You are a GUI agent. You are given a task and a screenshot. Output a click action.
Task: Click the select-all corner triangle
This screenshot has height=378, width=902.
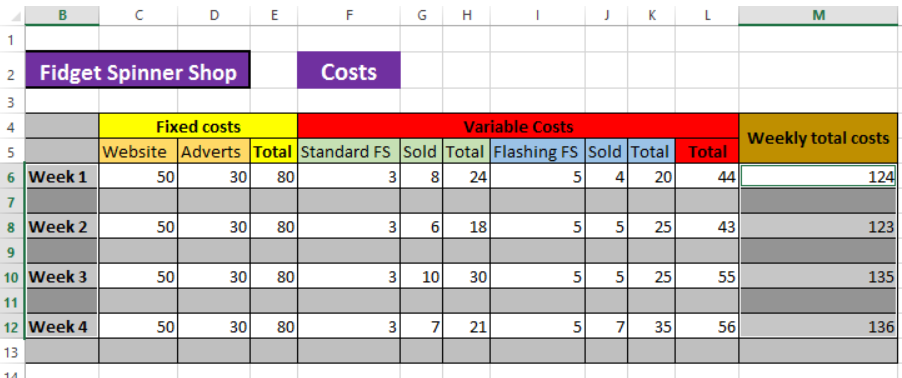[16, 16]
